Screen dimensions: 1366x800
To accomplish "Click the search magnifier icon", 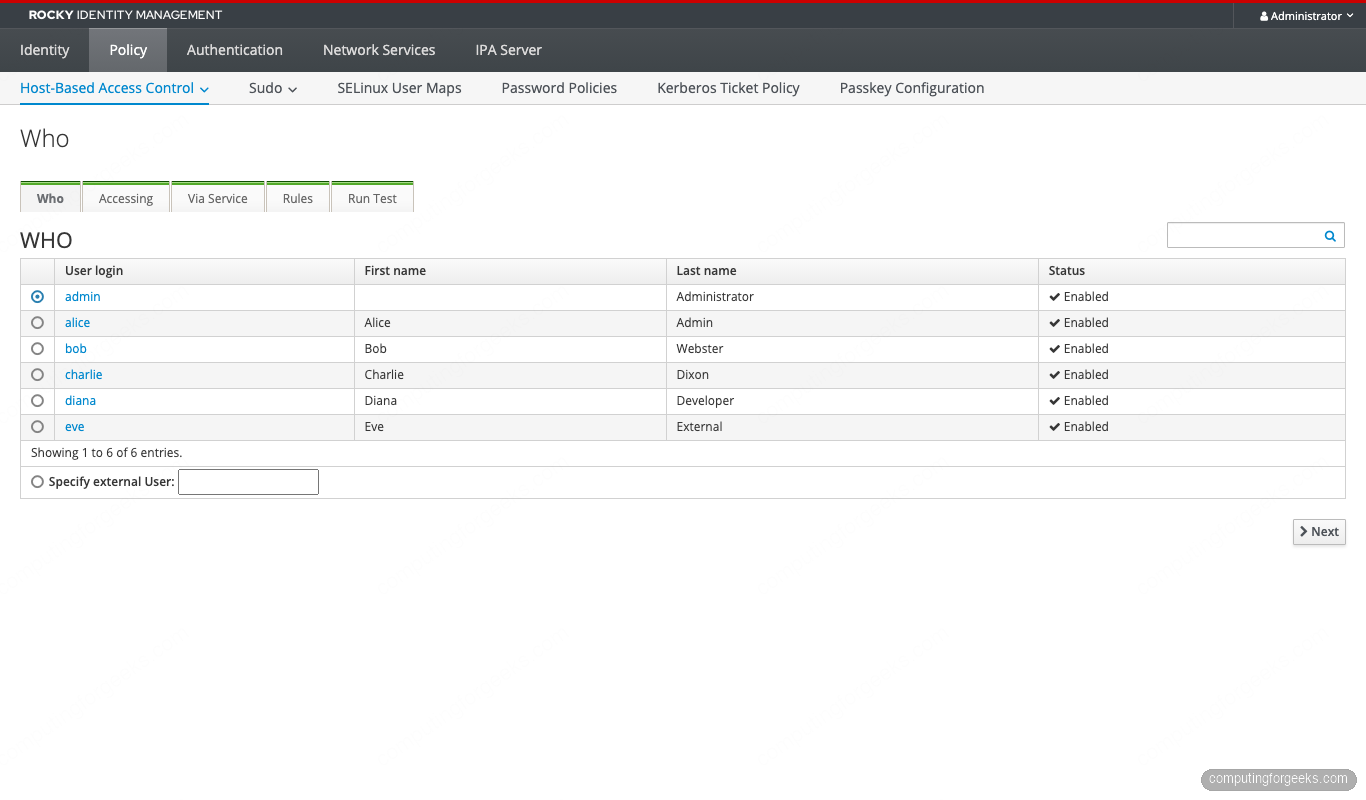I will tap(1330, 236).
